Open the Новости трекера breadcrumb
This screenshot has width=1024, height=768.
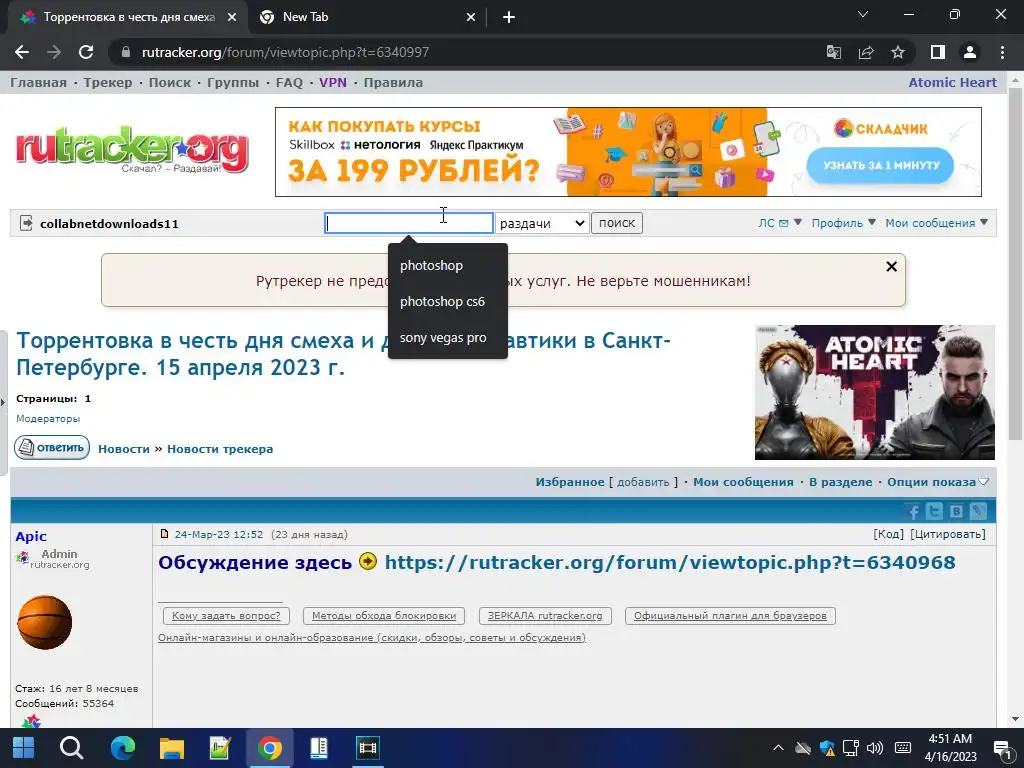coord(220,449)
